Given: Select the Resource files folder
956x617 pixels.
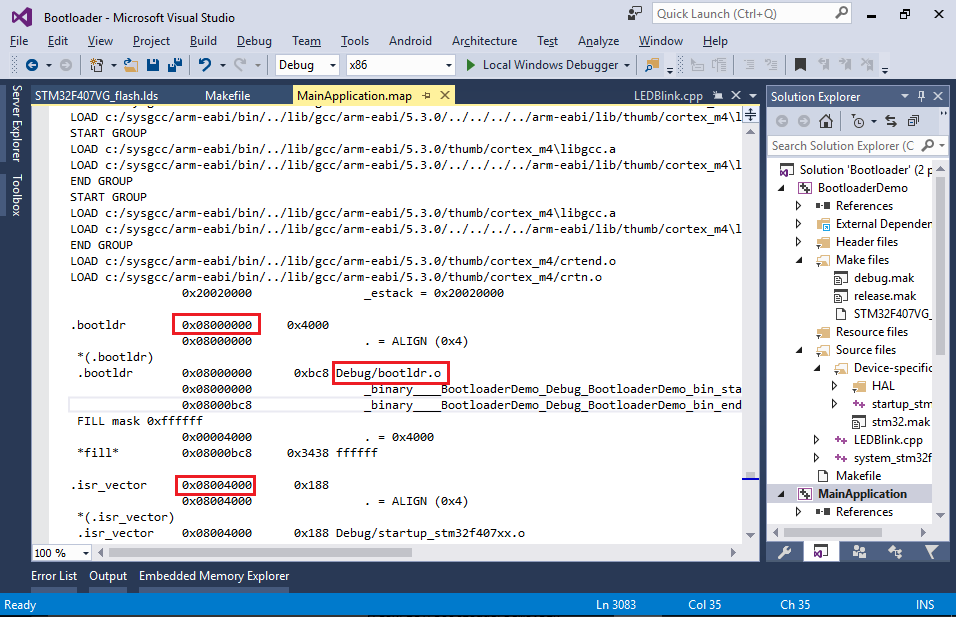Looking at the screenshot, I should [x=871, y=332].
